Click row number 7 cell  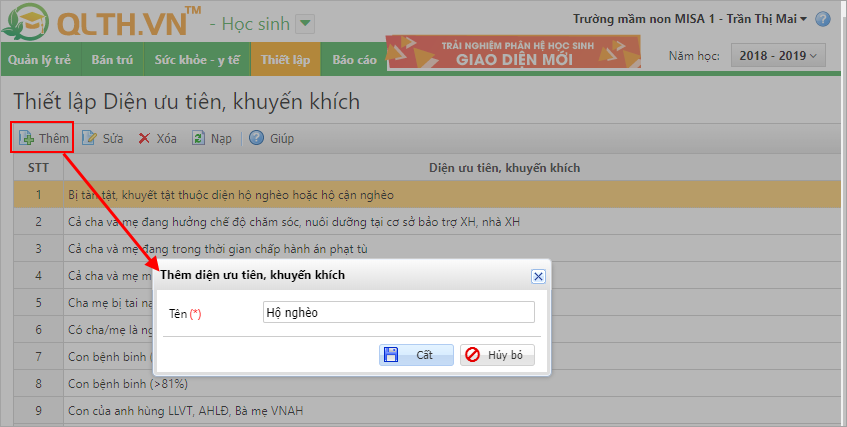coord(38,357)
